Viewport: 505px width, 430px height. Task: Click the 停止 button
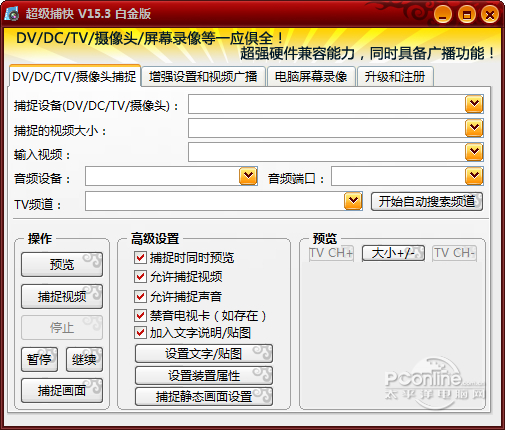pos(62,327)
